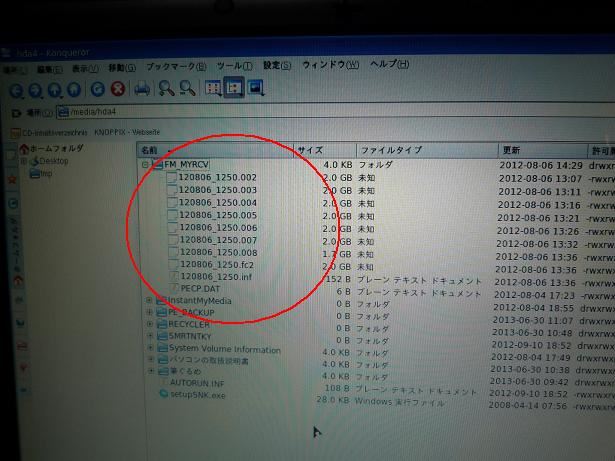The width and height of the screenshot is (615, 461).
Task: Open the ヘルプ(H) menu
Action: (x=389, y=64)
